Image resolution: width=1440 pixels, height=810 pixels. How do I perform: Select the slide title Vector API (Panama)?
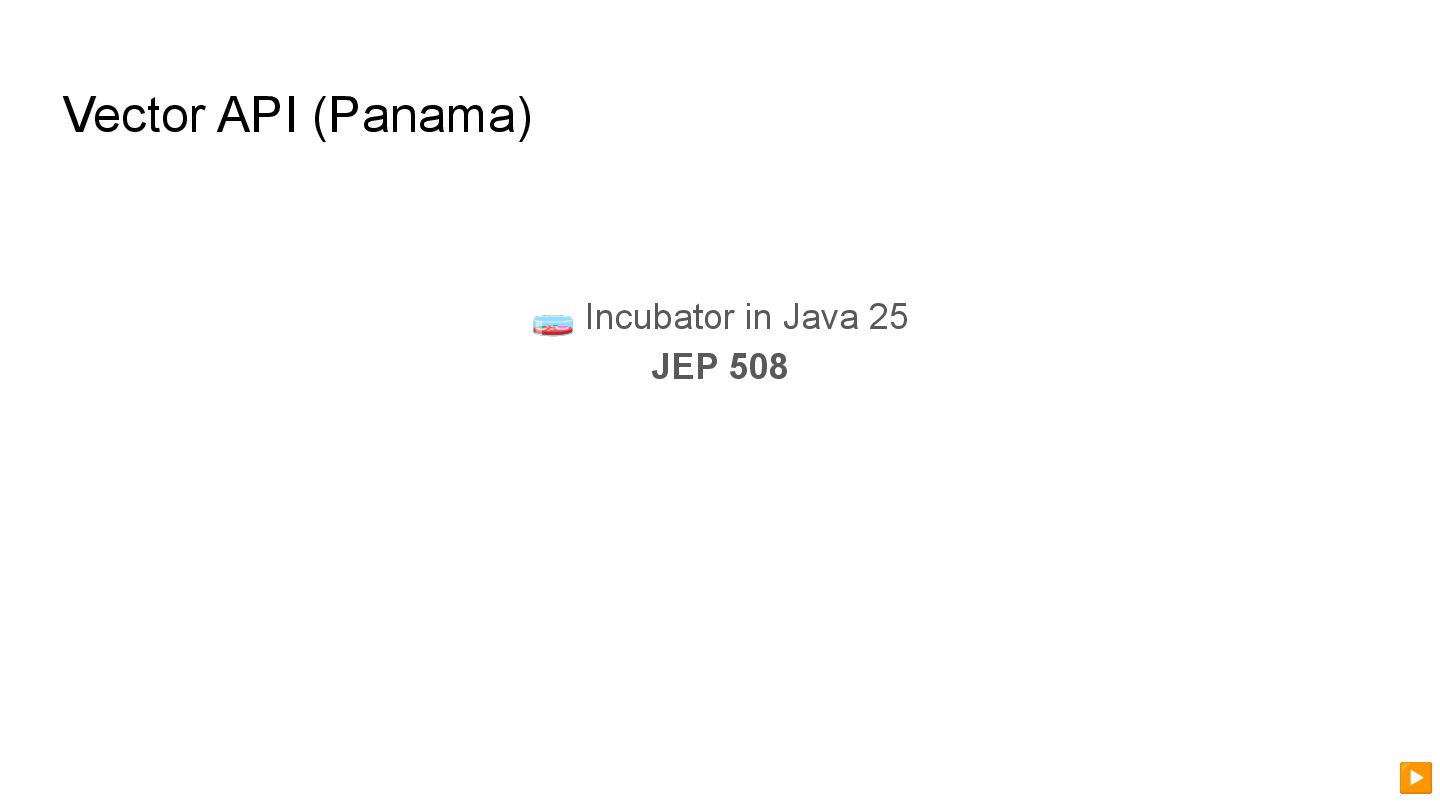click(x=297, y=115)
